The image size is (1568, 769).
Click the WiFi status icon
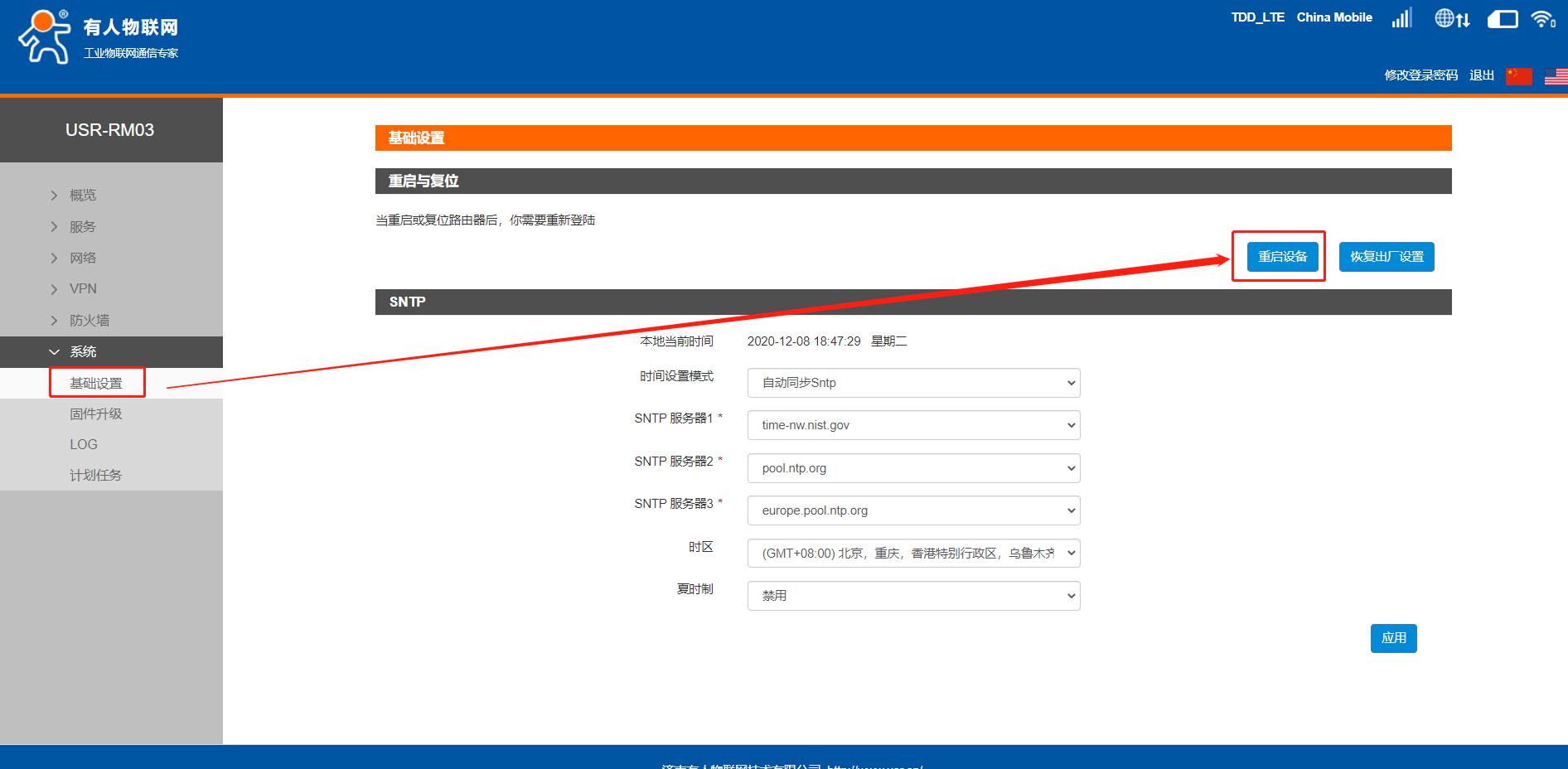pos(1542,19)
